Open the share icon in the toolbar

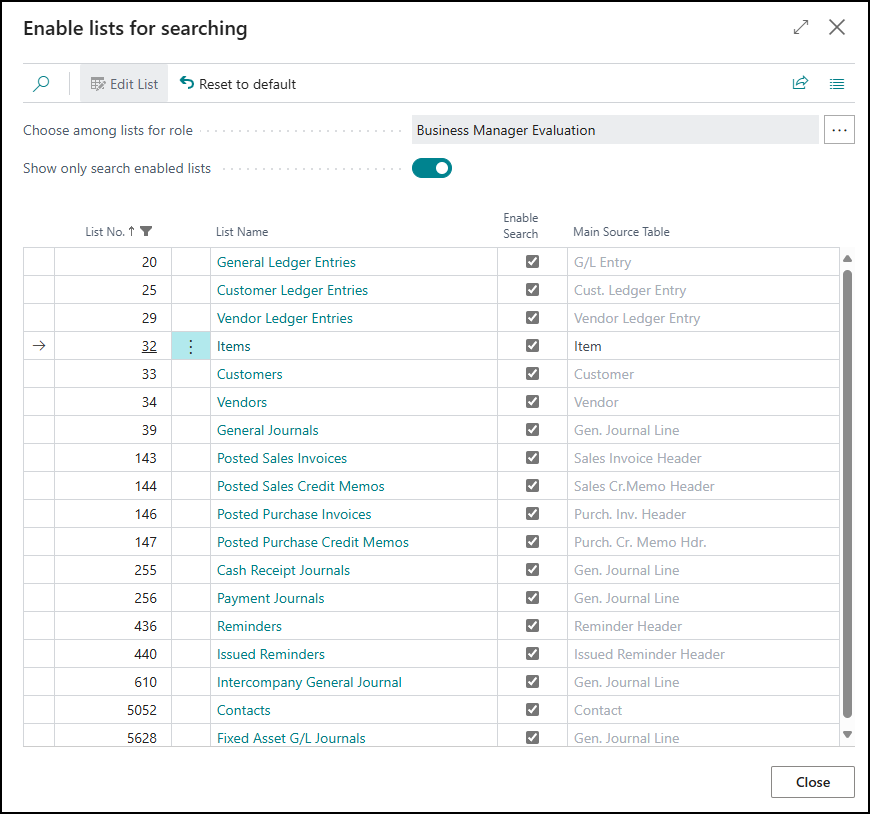(800, 83)
